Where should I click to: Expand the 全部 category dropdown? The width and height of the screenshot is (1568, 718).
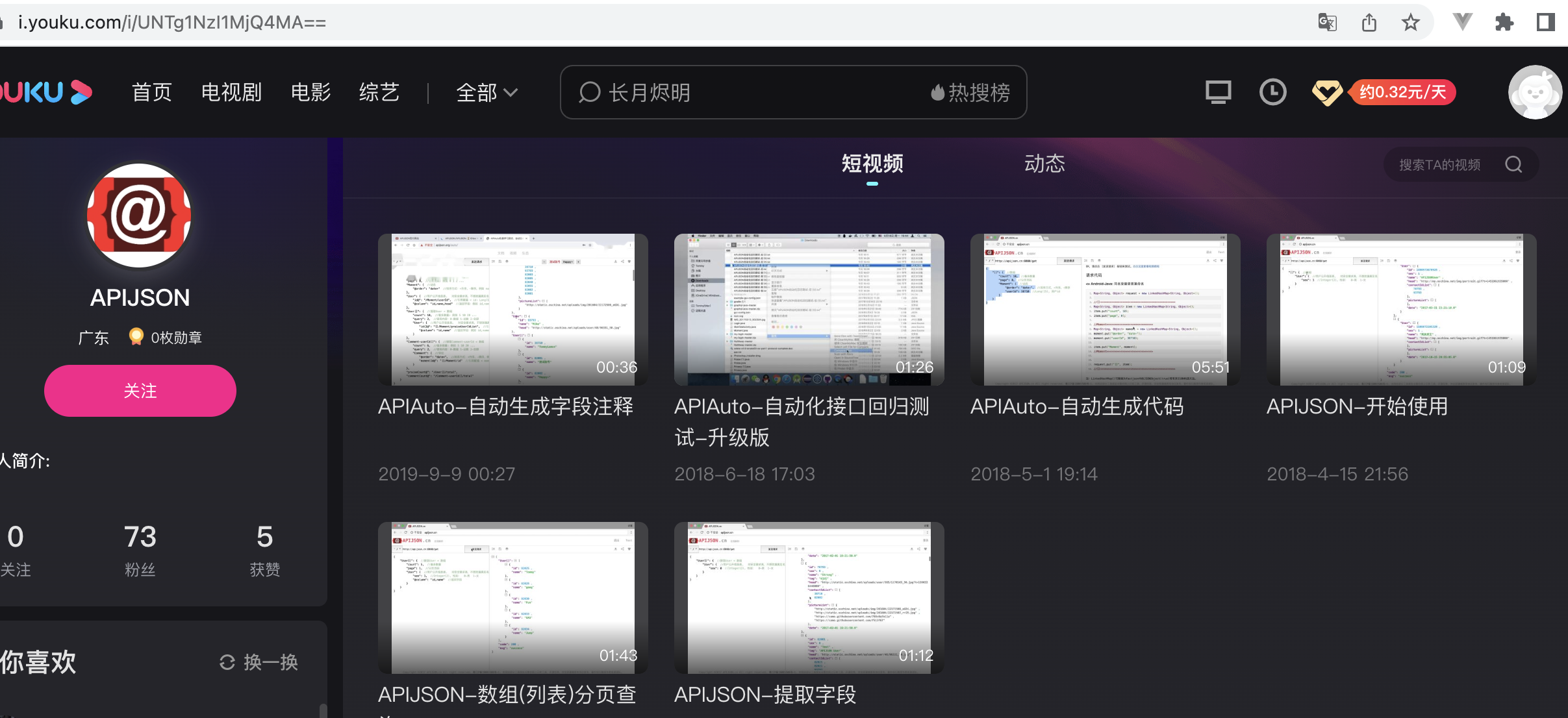pyautogui.click(x=487, y=92)
